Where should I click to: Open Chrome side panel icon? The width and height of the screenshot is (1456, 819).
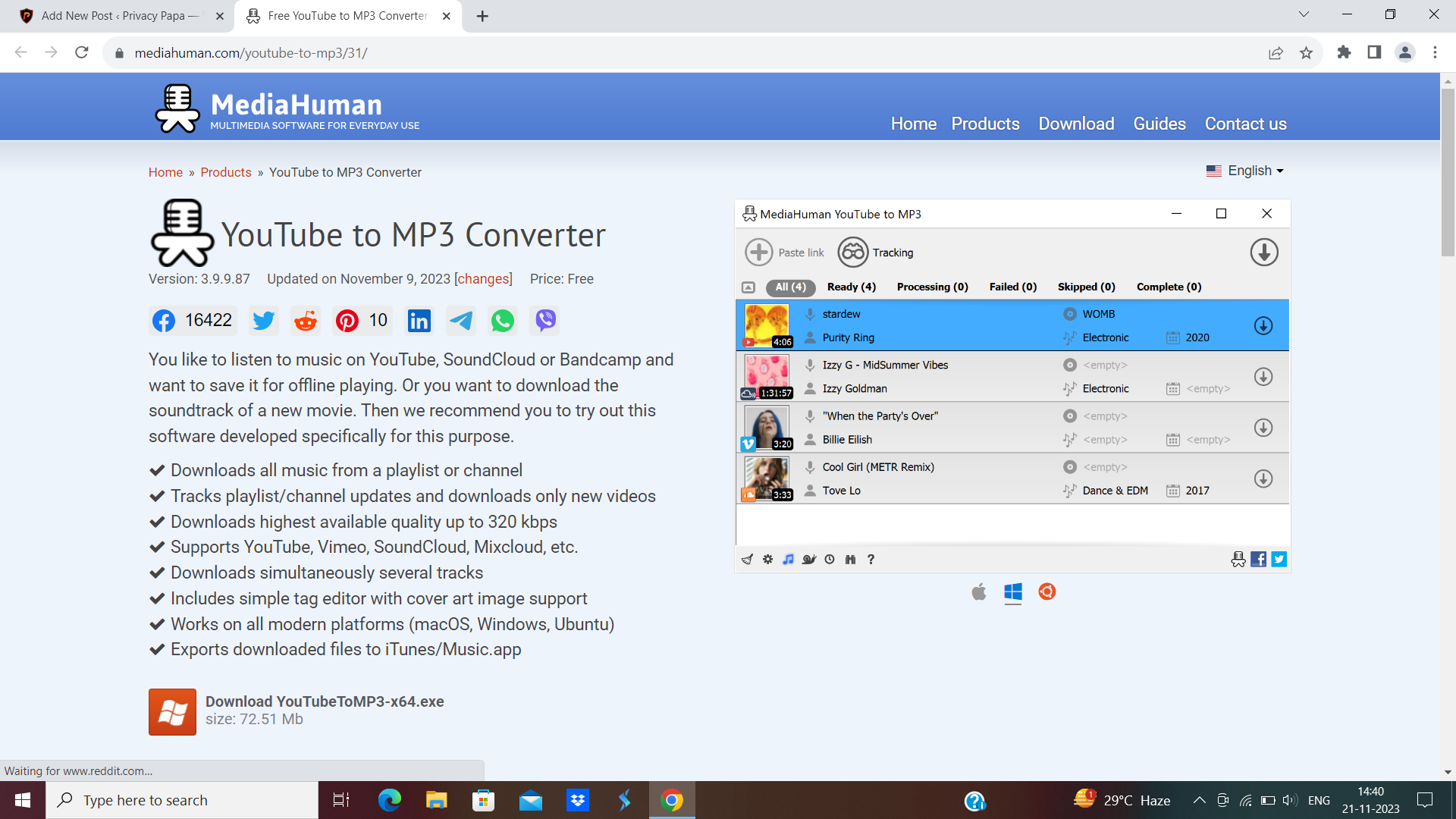coord(1374,52)
